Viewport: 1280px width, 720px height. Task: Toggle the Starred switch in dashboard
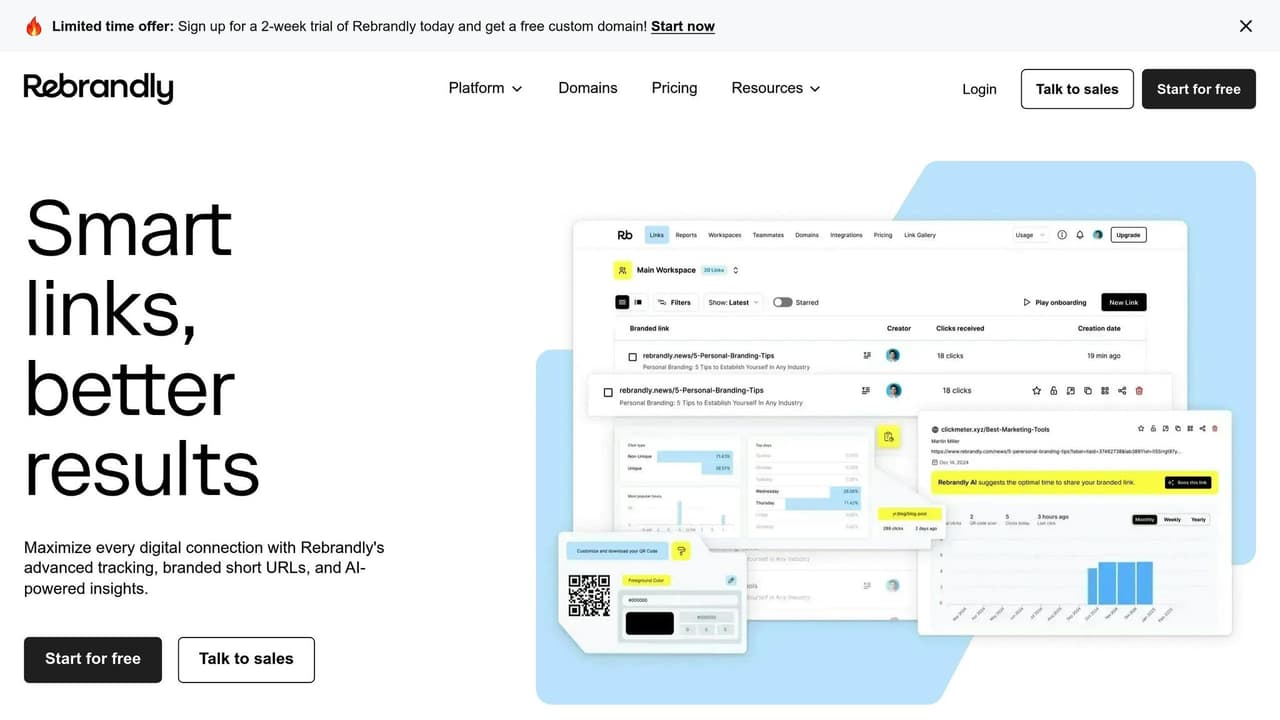pos(782,302)
